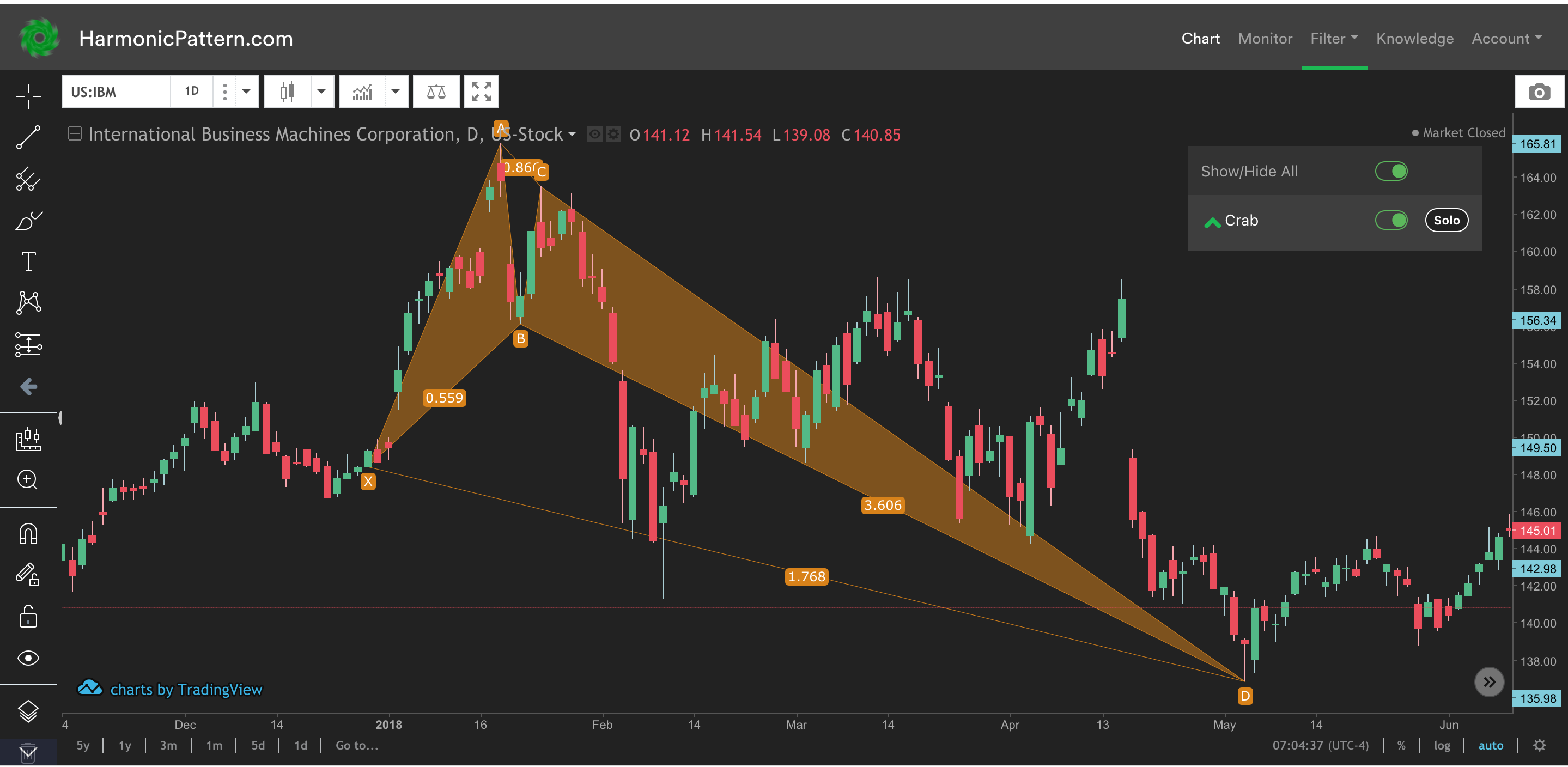Select the zoom tool
Viewport: 1568px width, 767px height.
tap(27, 477)
